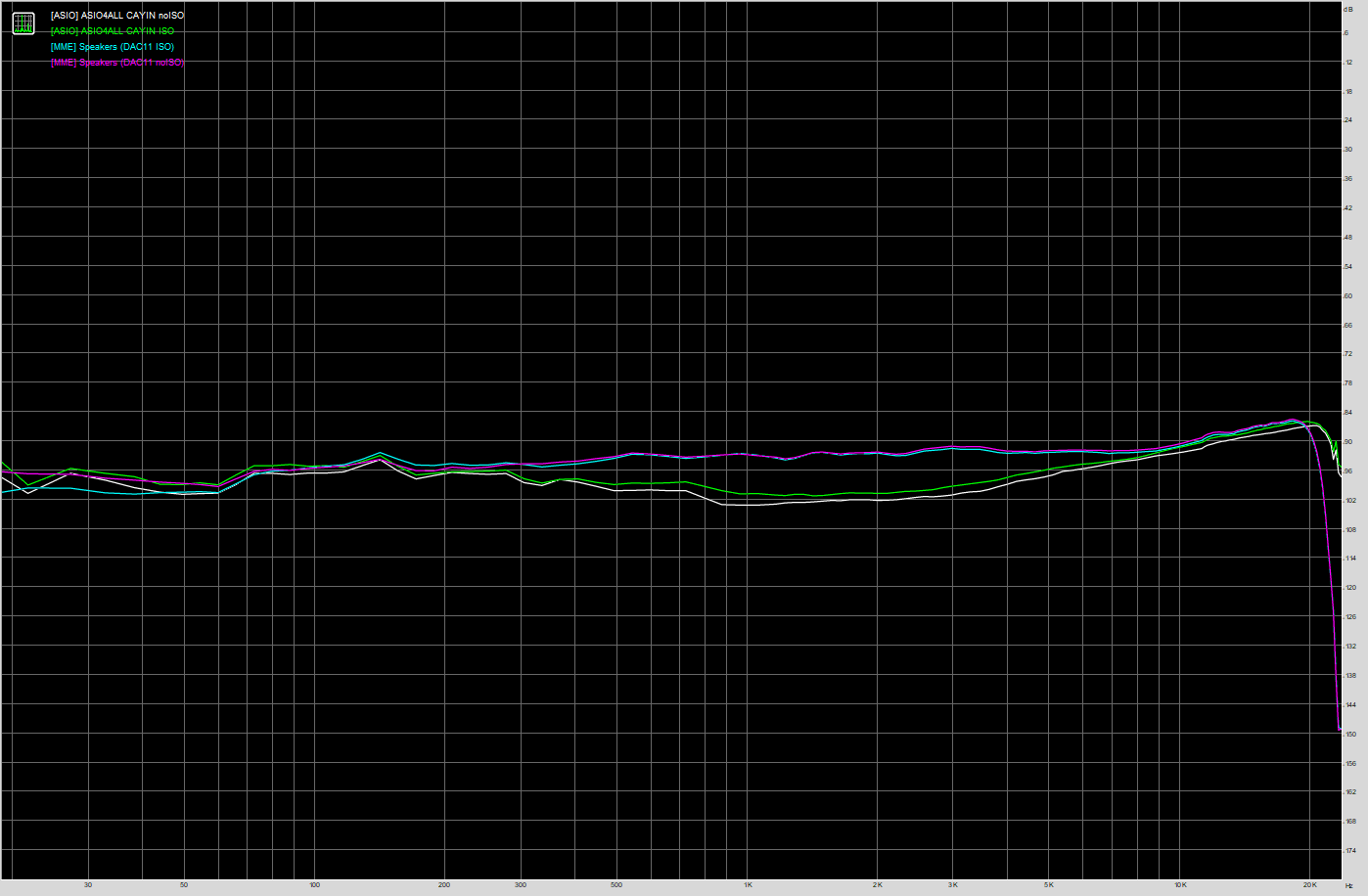Click the 30 frequency axis label

[x=88, y=885]
